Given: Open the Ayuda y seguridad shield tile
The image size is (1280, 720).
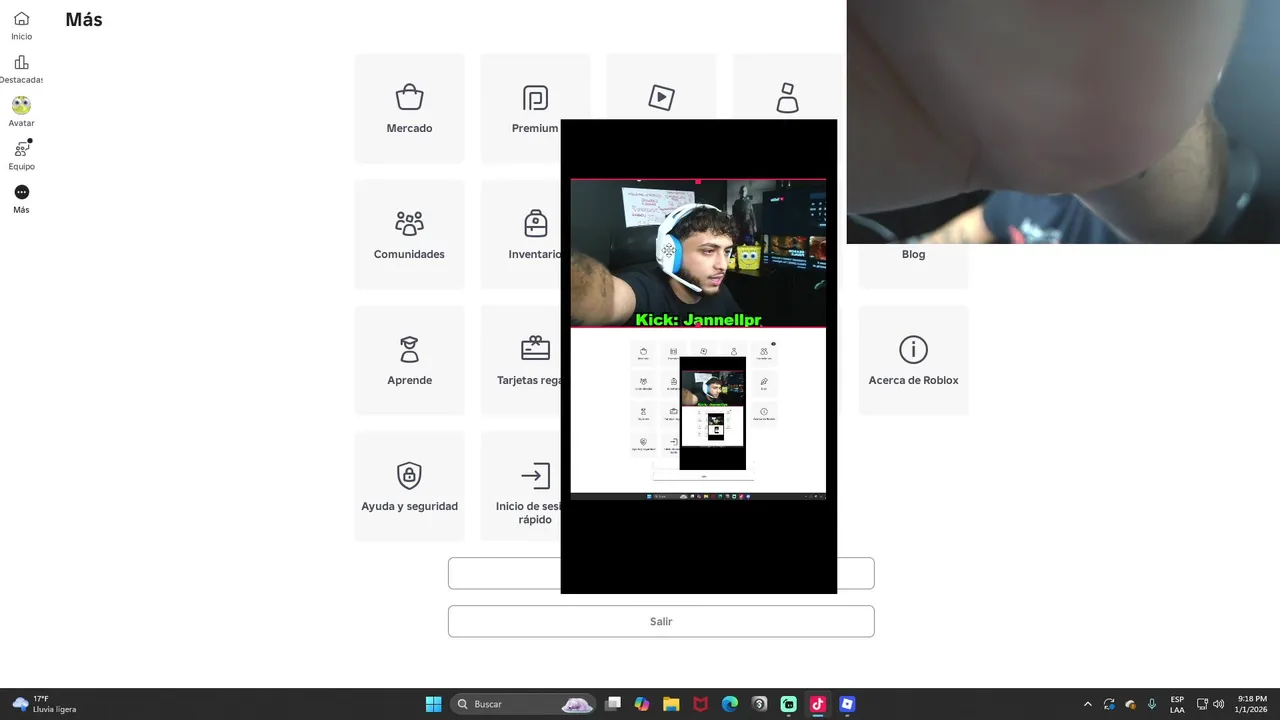Looking at the screenshot, I should pyautogui.click(x=409, y=486).
